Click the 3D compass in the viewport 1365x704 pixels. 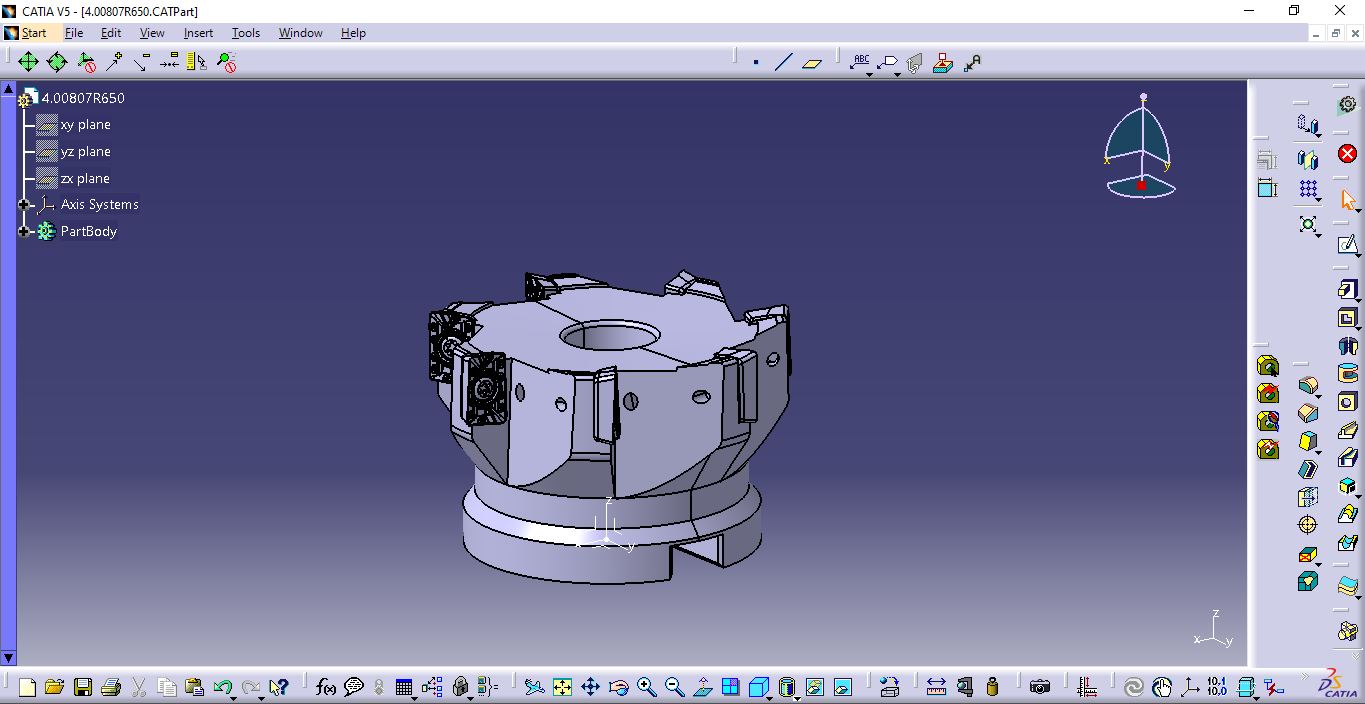(x=1141, y=146)
